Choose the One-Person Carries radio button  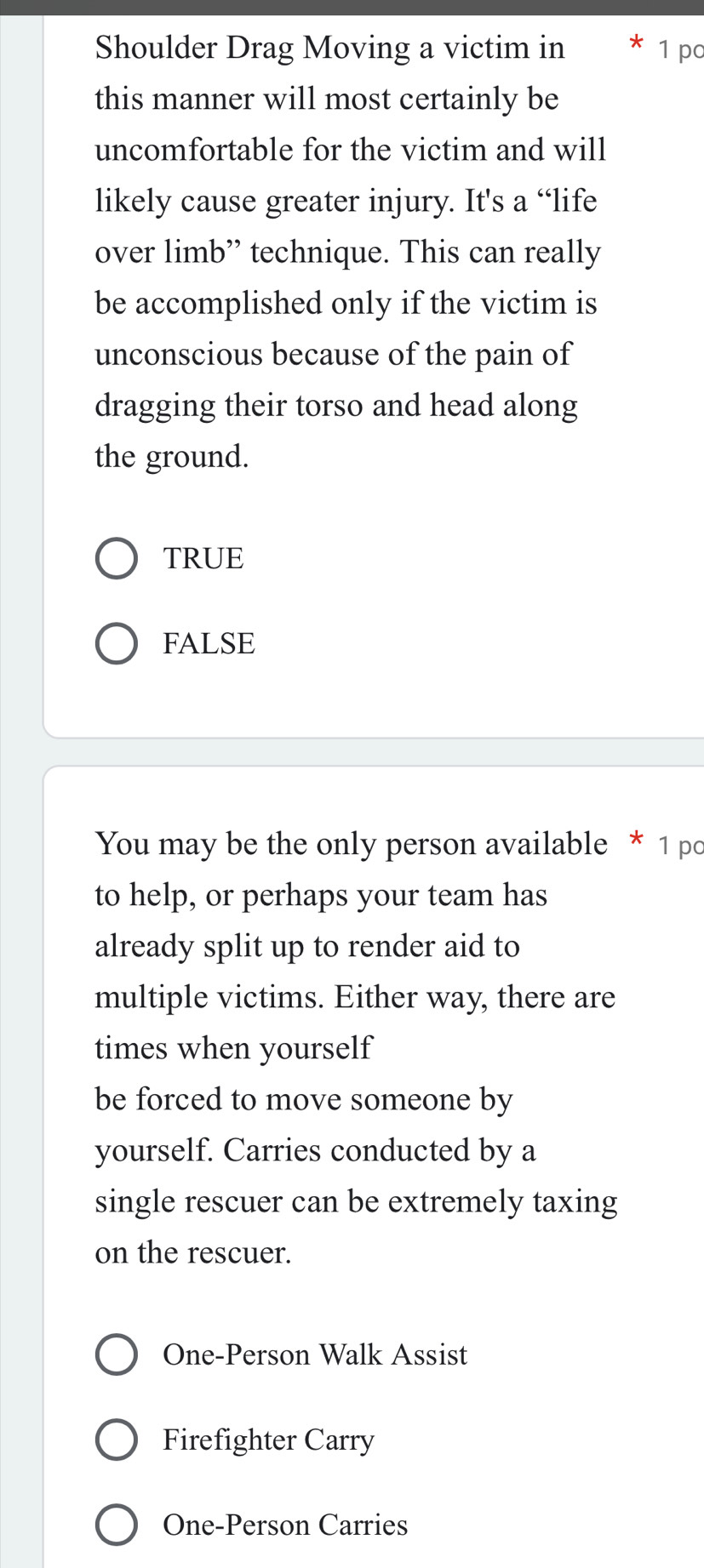[116, 1525]
